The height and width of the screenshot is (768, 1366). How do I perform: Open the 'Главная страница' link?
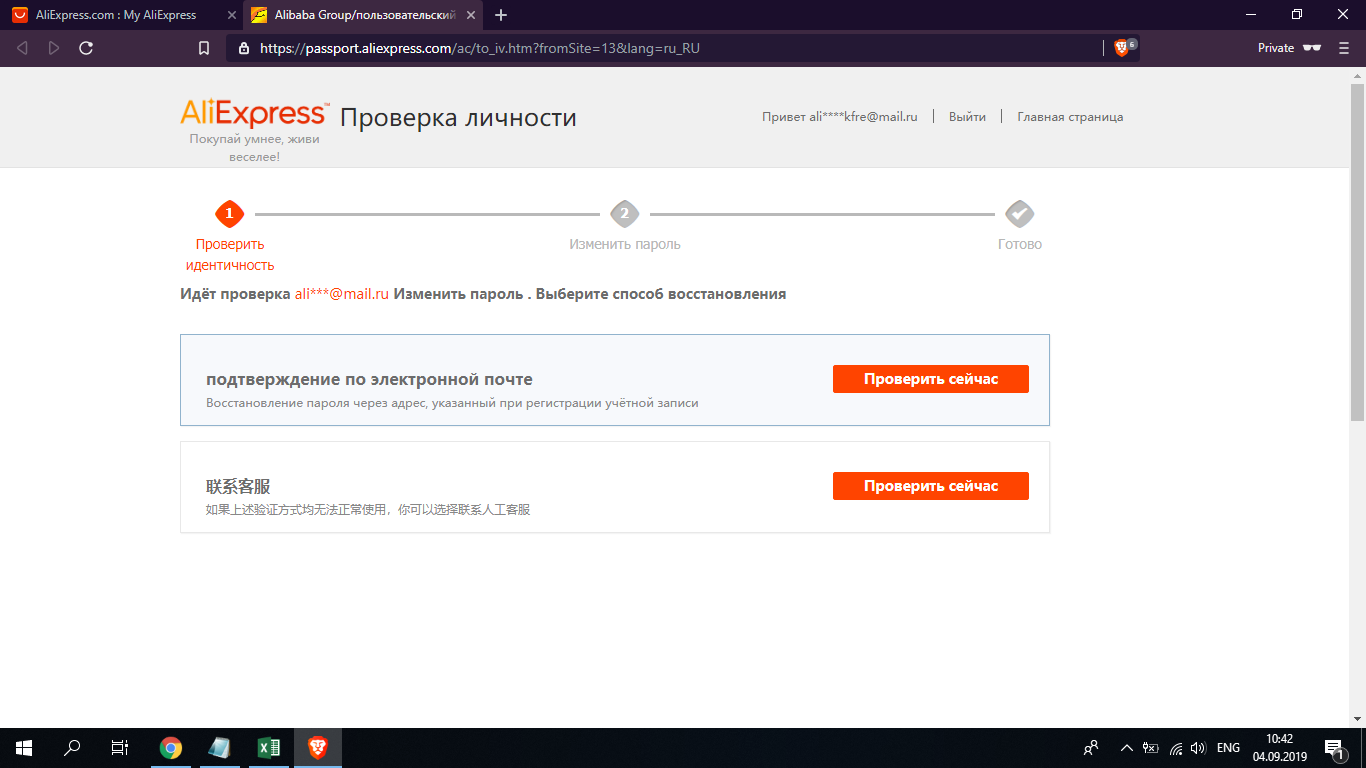(1070, 117)
